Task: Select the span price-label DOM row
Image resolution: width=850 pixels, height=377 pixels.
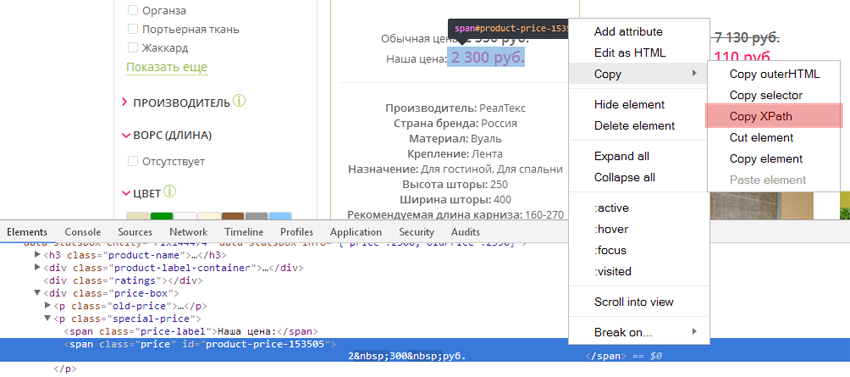Action: point(191,331)
